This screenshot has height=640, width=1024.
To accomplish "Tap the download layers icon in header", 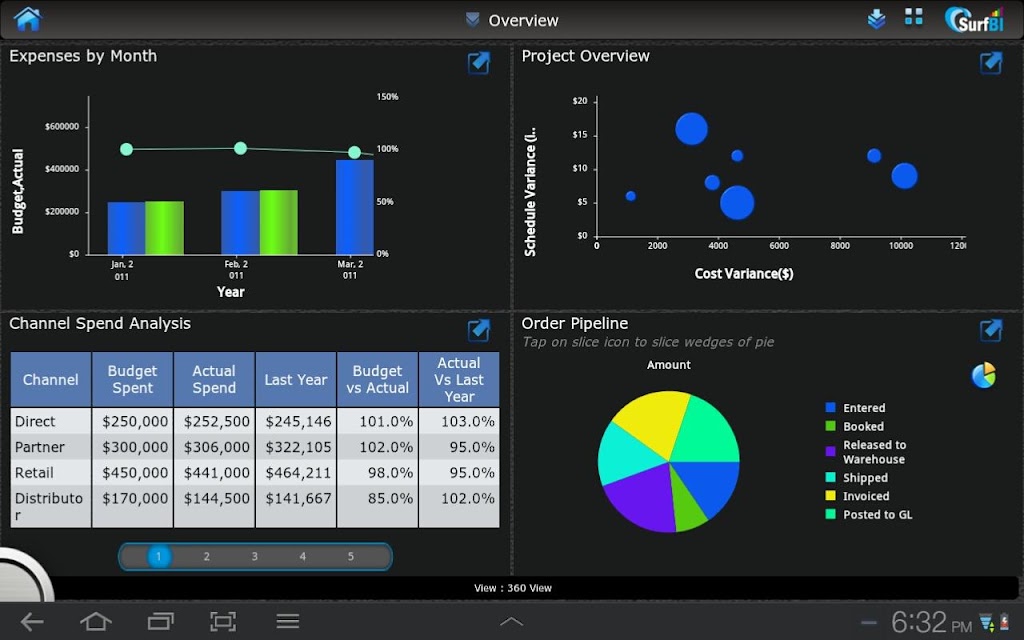I will [x=876, y=19].
